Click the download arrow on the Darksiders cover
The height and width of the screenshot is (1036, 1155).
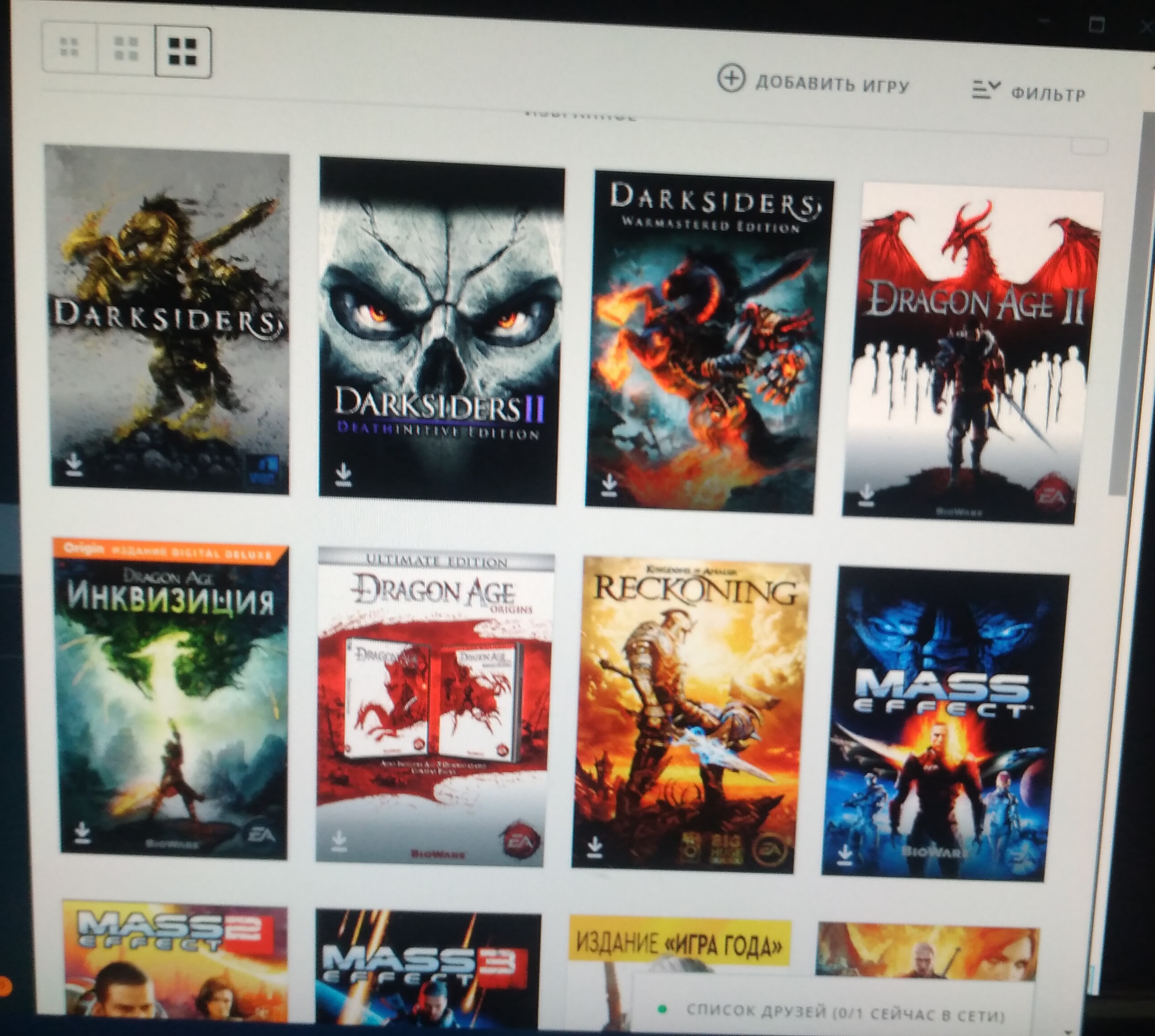[x=73, y=464]
